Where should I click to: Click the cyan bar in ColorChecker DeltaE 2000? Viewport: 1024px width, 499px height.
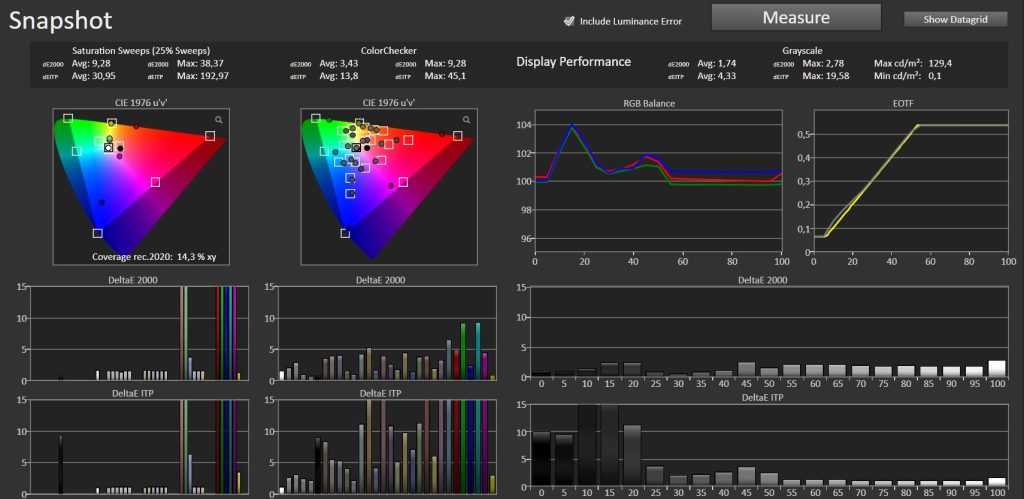(478, 351)
